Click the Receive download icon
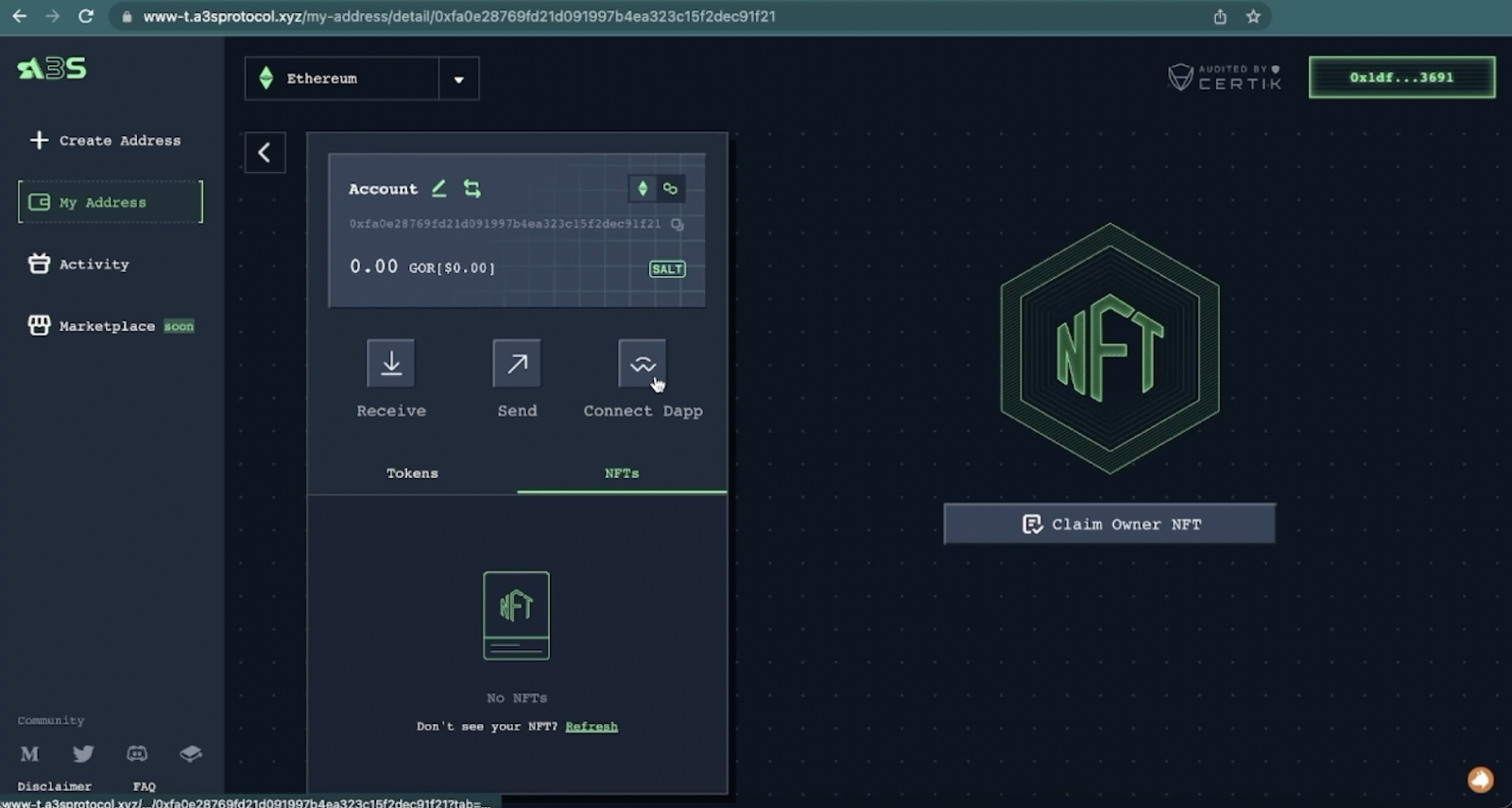The height and width of the screenshot is (808, 1512). tap(391, 363)
